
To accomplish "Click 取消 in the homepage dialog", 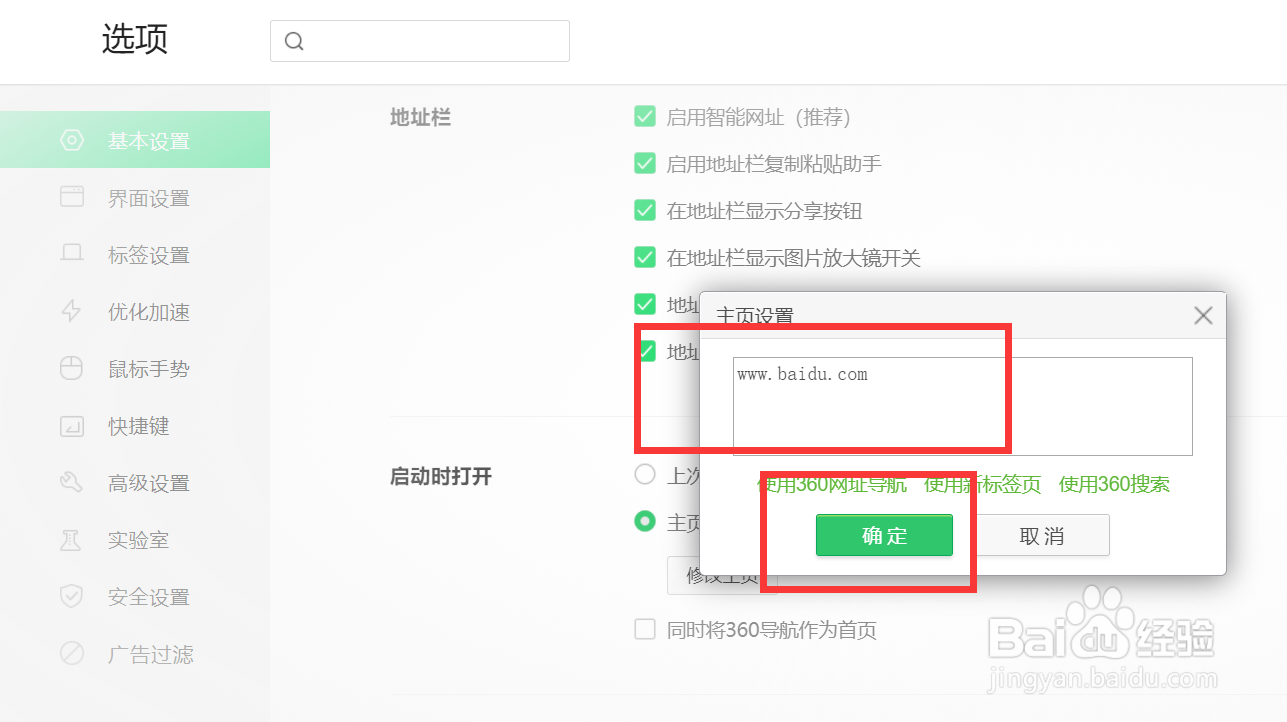I will click(1041, 535).
